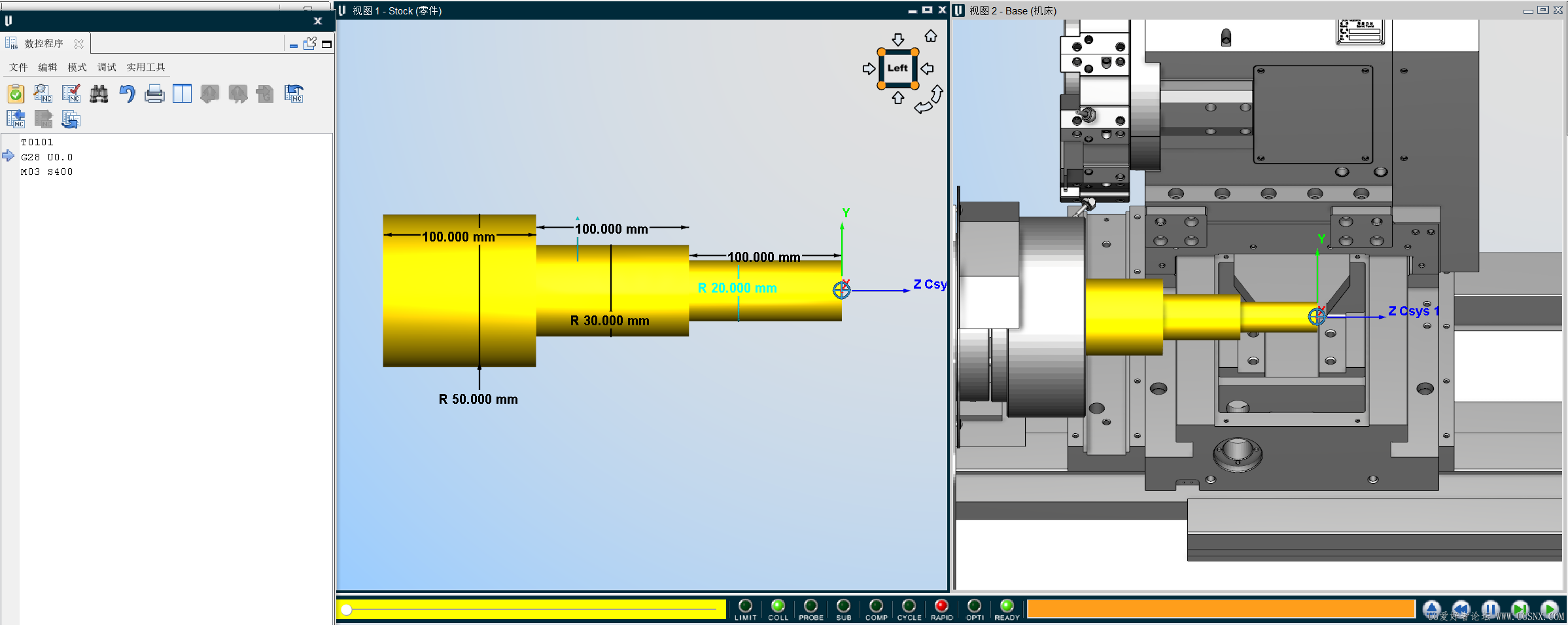The width and height of the screenshot is (1568, 625).
Task: Click the second grayed warning arrow icon
Action: point(238,94)
